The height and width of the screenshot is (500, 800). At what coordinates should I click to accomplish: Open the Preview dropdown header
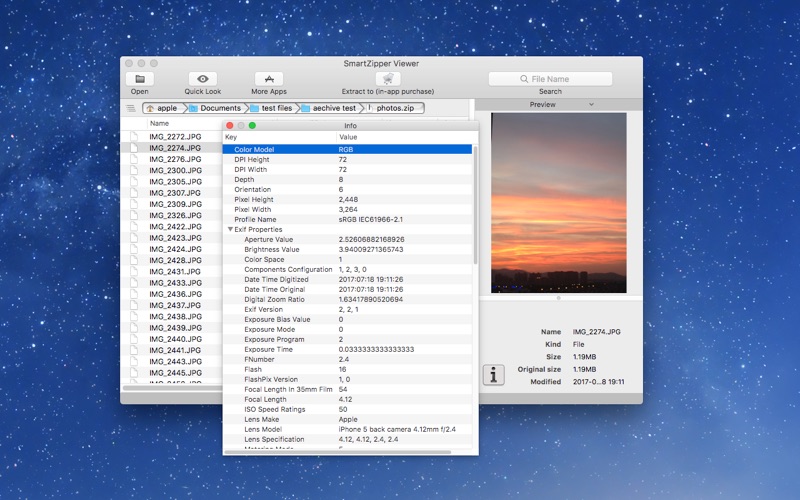(548, 104)
